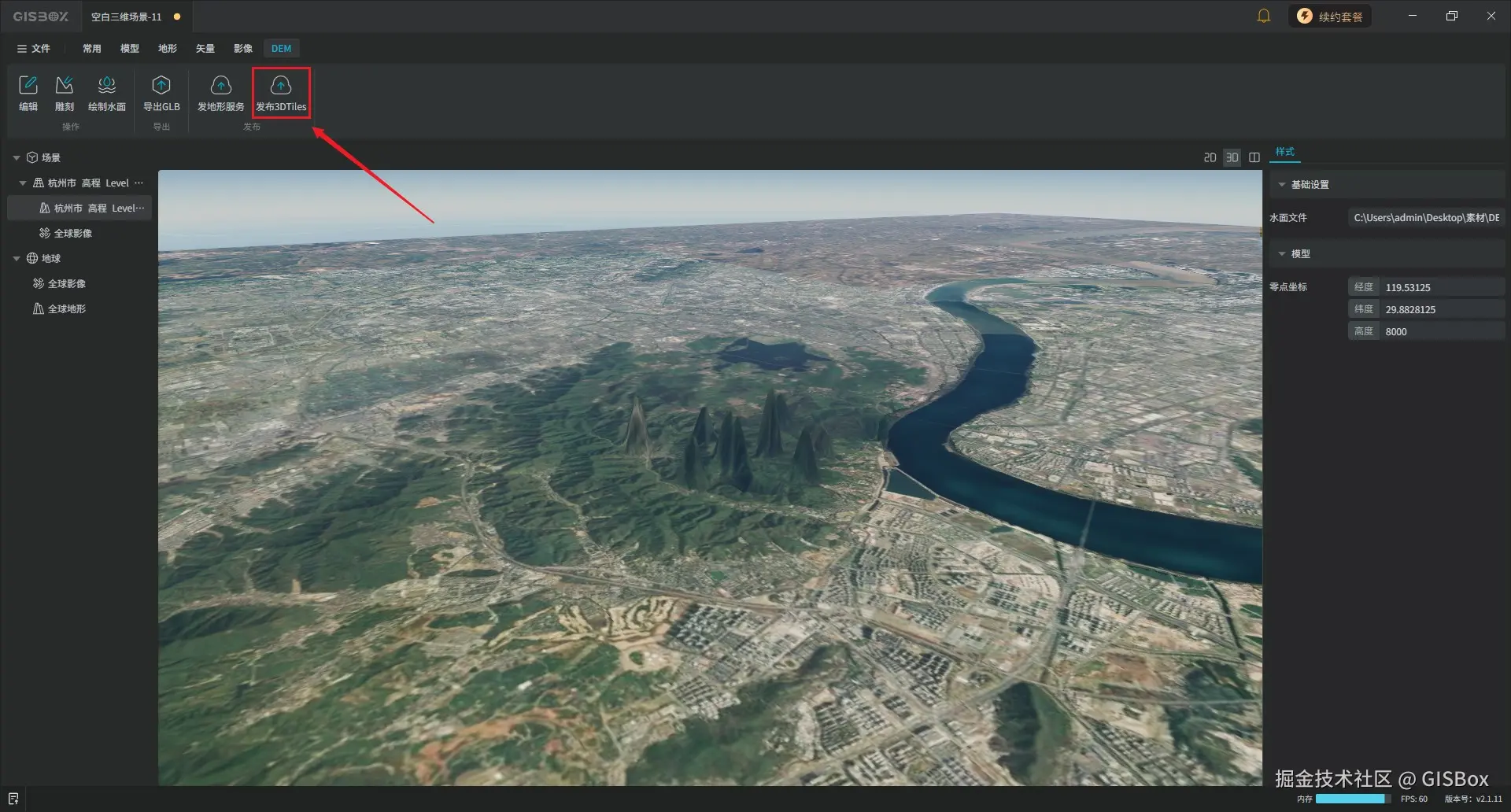Select the 编辑 (Edit) tool

28,94
